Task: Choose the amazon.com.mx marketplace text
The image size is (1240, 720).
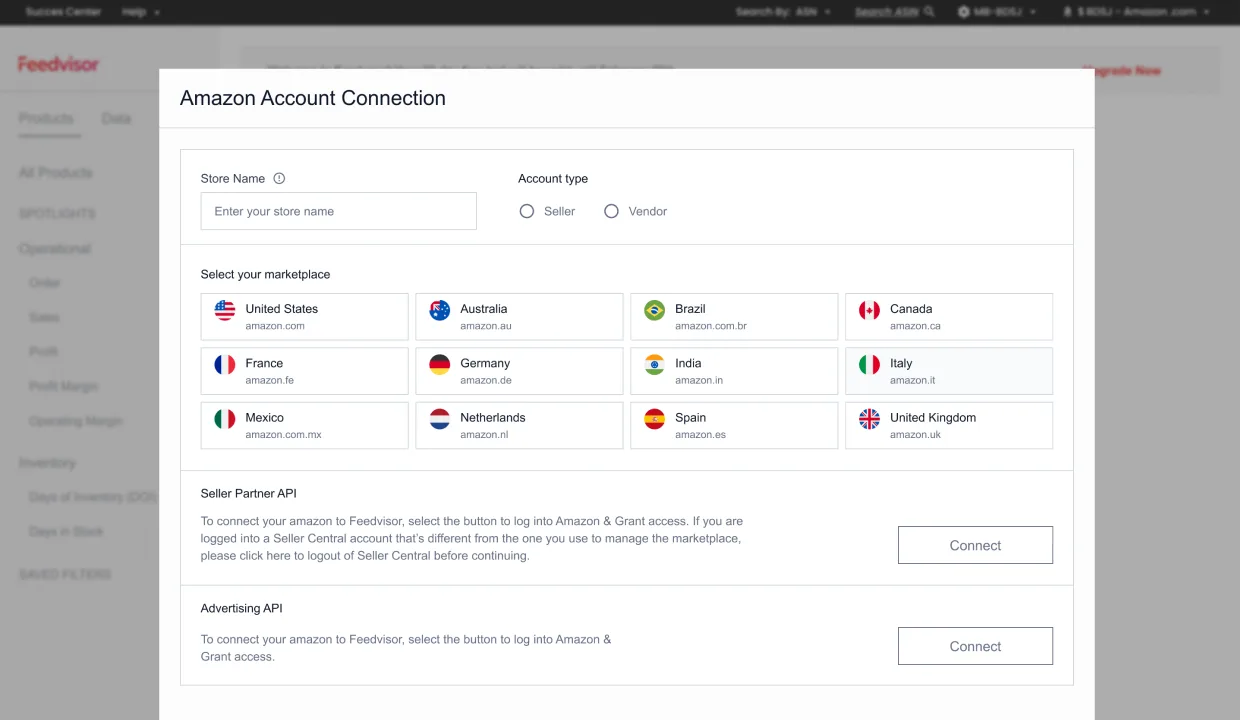Action: 283,435
